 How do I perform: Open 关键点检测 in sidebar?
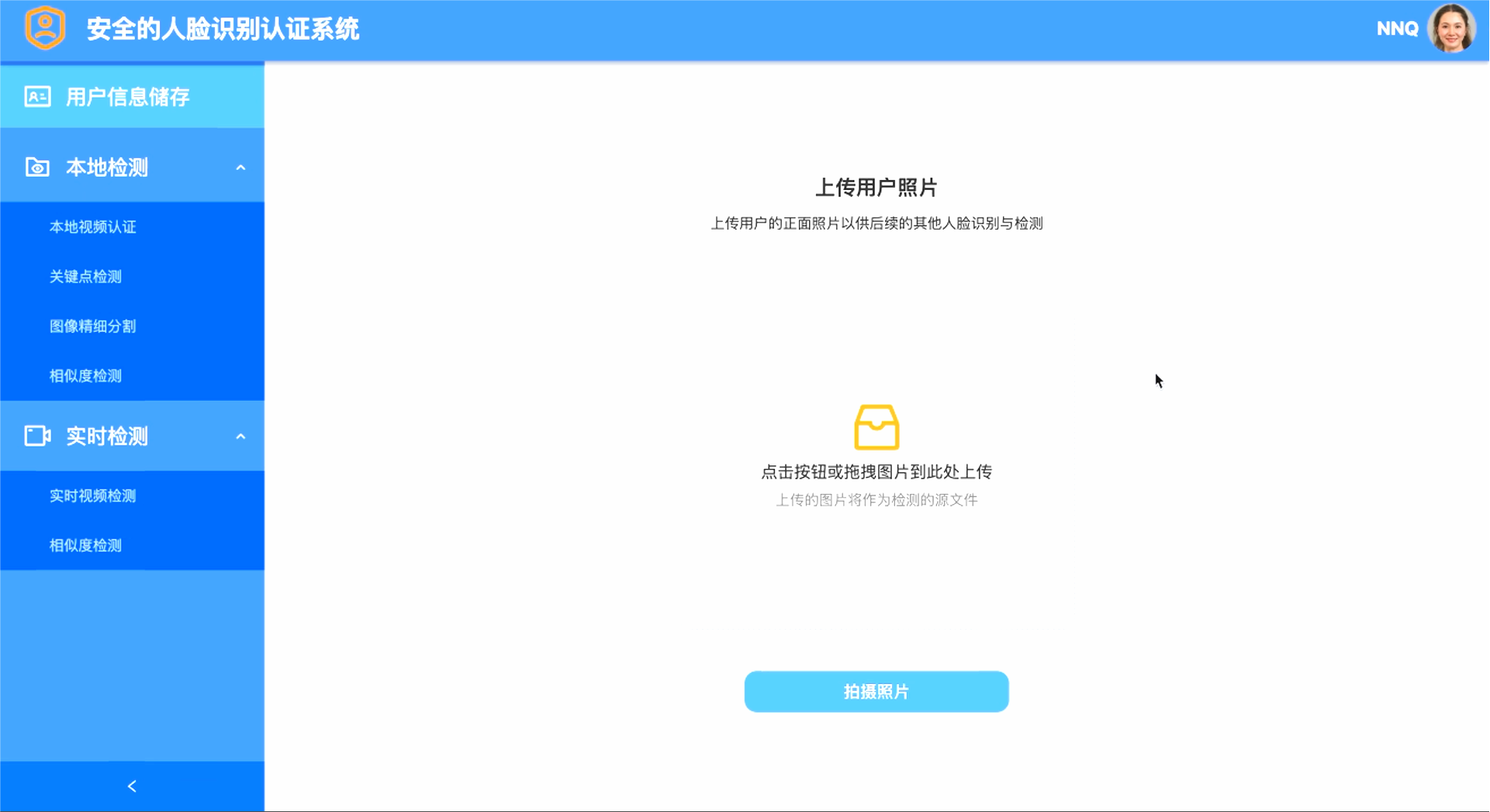click(x=132, y=277)
